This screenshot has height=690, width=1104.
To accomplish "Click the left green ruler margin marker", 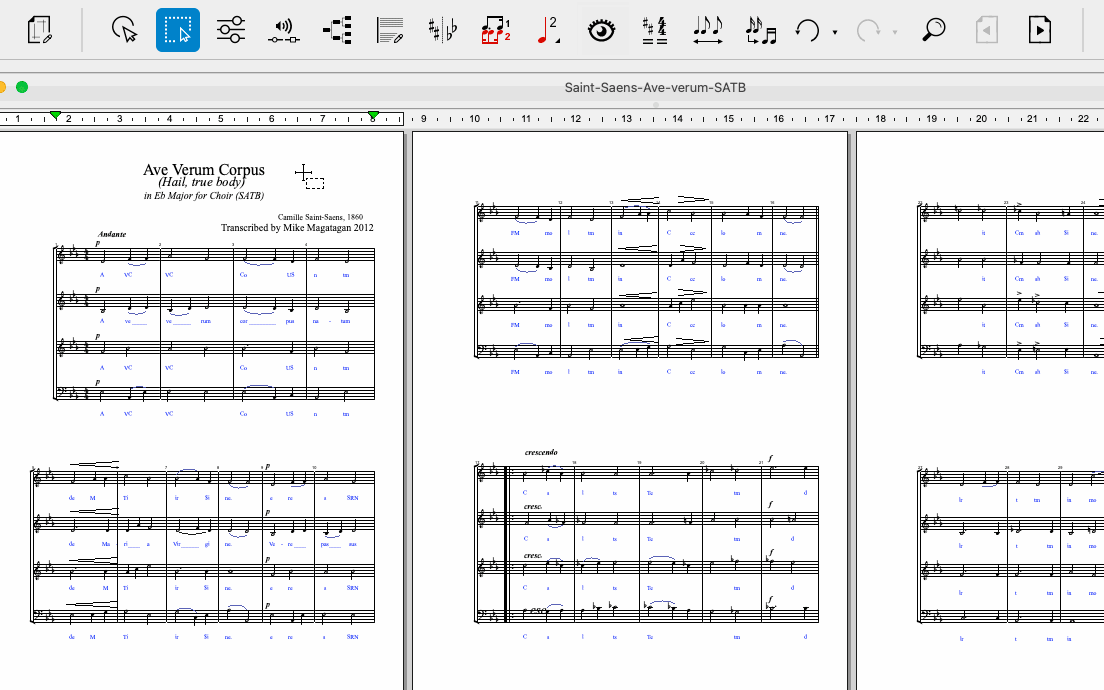I will 55,115.
